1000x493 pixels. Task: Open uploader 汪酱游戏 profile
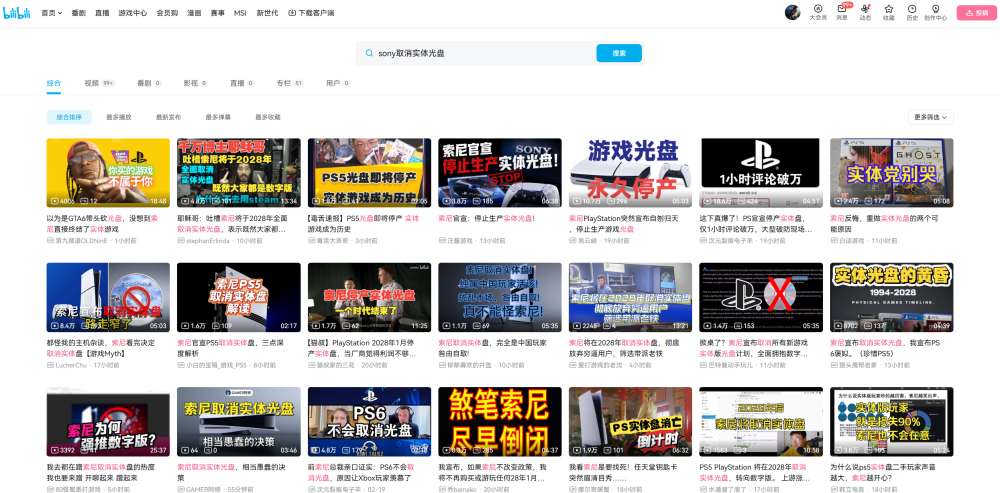click(x=457, y=241)
